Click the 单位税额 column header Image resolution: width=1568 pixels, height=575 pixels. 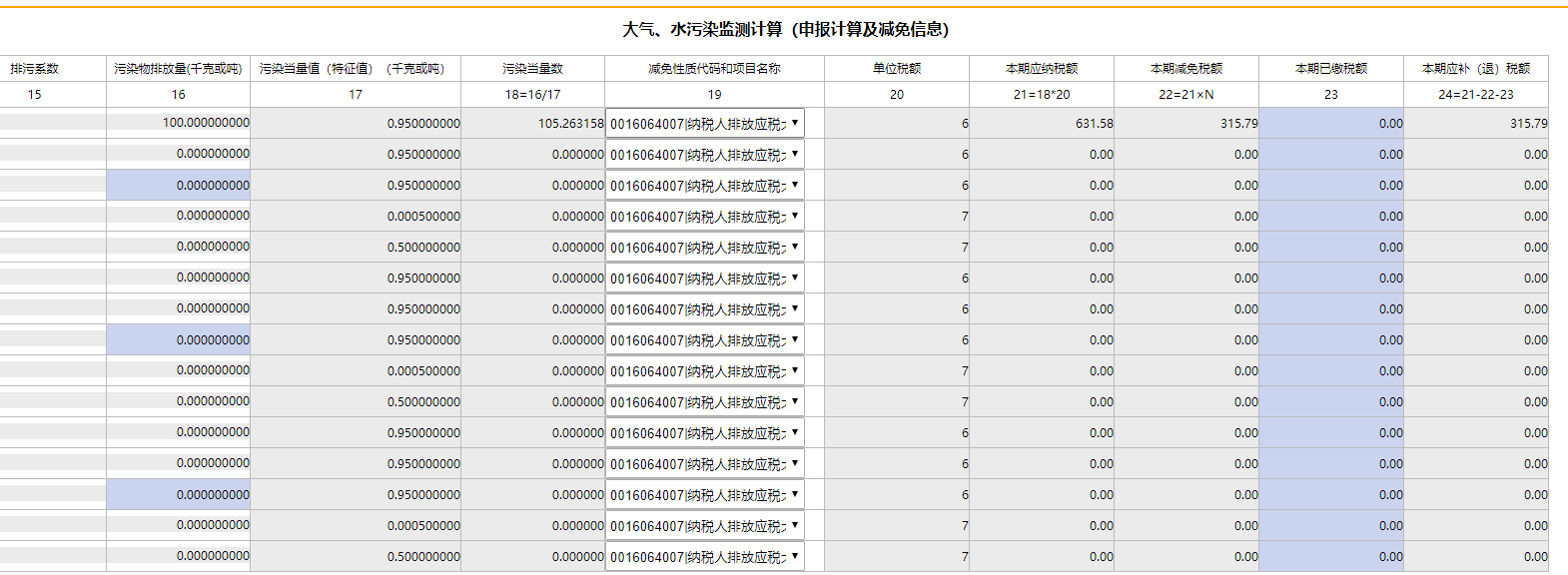pos(896,69)
